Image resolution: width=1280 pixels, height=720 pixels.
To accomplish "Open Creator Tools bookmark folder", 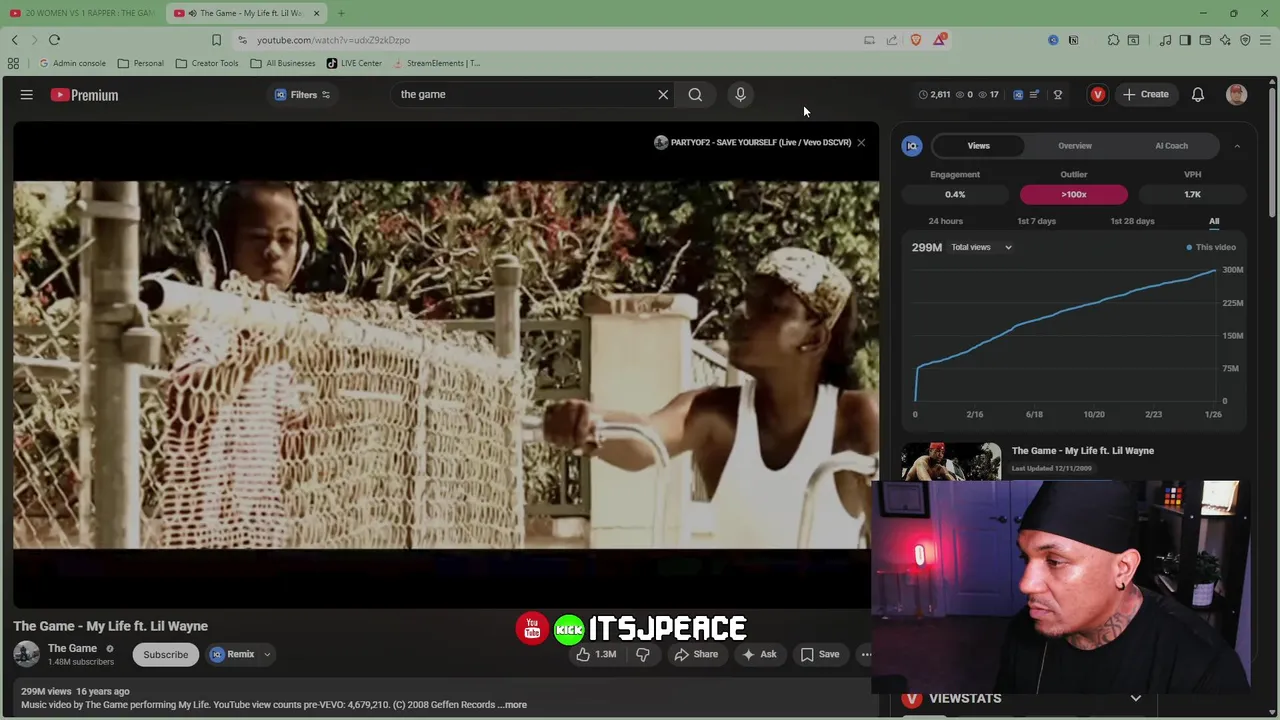I will coord(207,63).
